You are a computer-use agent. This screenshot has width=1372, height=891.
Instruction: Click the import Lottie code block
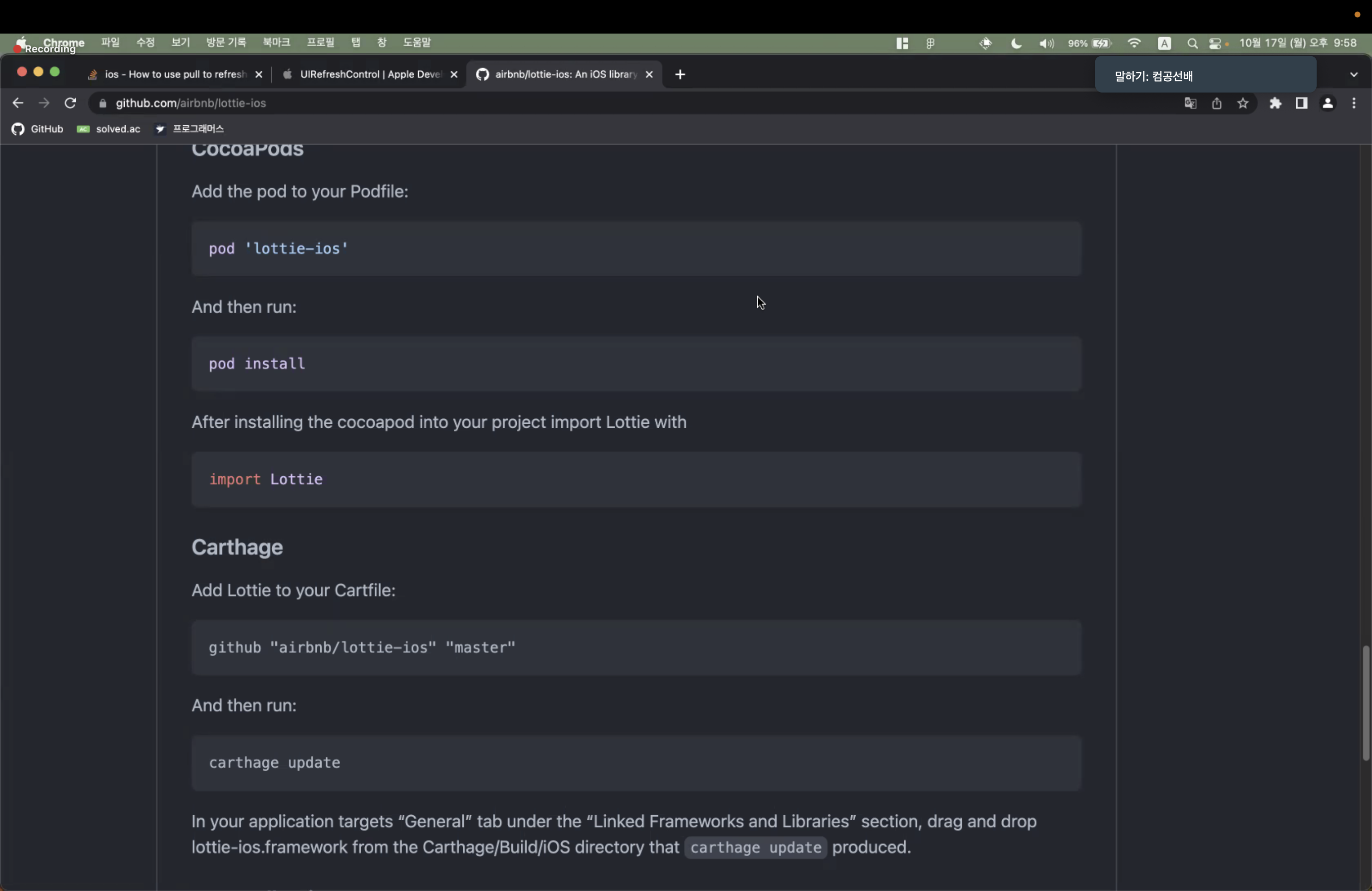click(637, 479)
